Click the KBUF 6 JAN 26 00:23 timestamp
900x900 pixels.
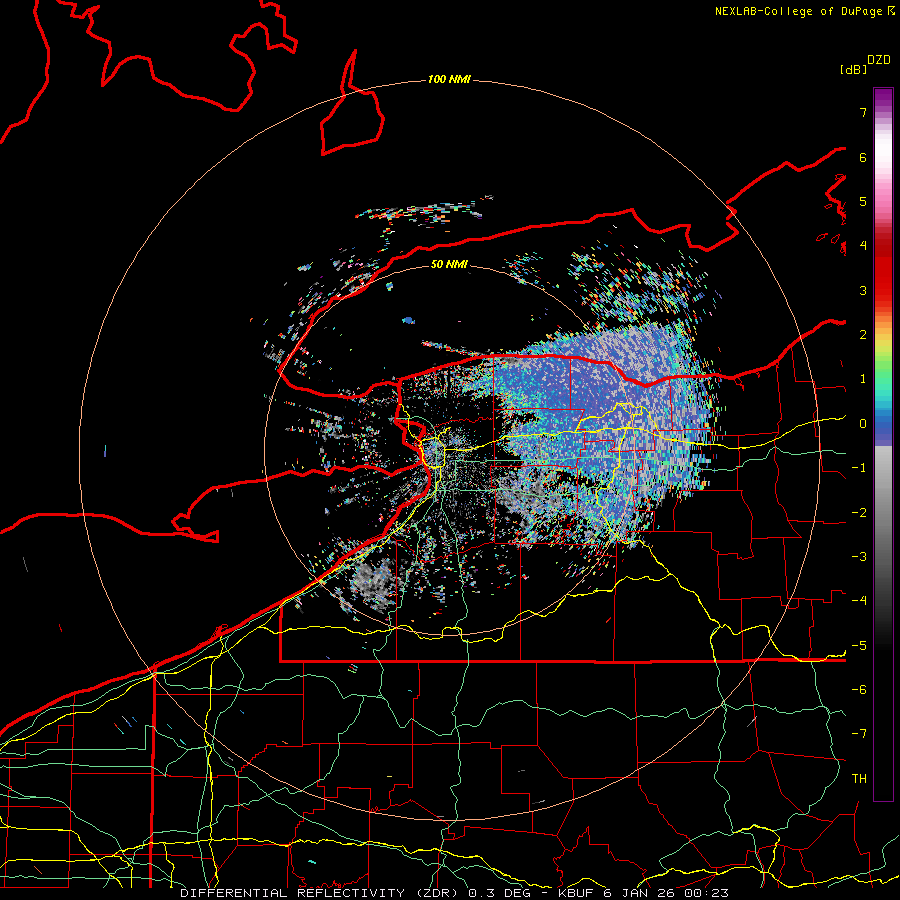coord(643,893)
